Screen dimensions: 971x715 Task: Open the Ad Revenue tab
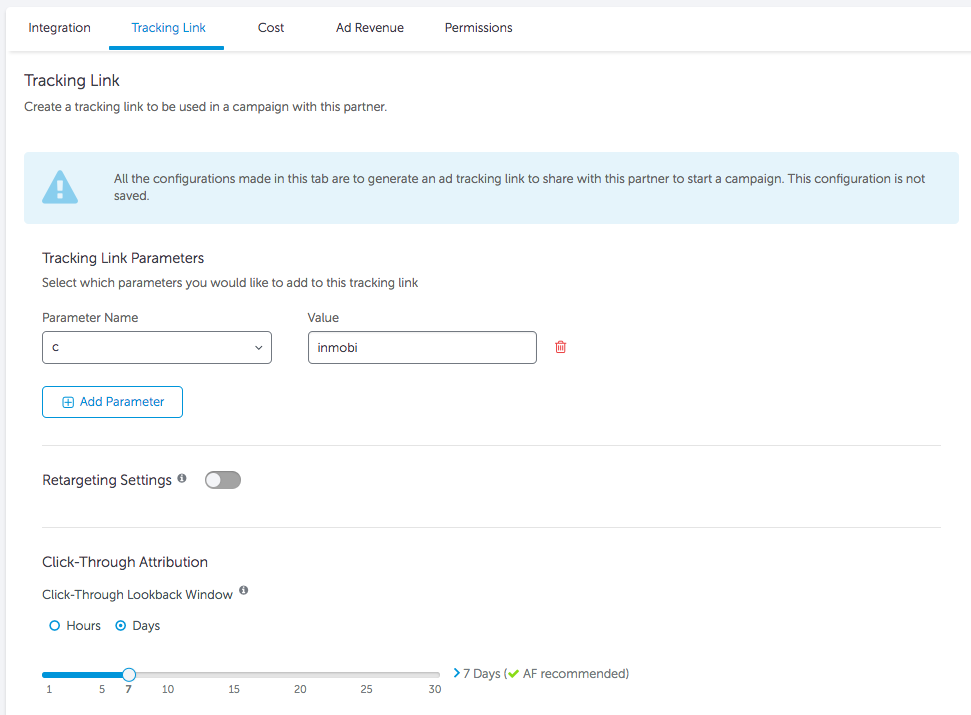point(370,28)
